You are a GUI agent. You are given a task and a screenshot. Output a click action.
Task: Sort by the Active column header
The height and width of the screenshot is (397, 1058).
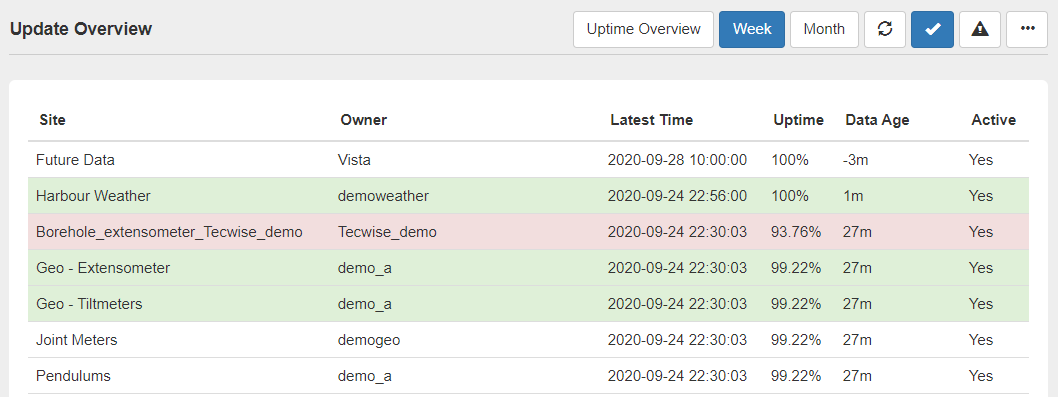point(993,120)
